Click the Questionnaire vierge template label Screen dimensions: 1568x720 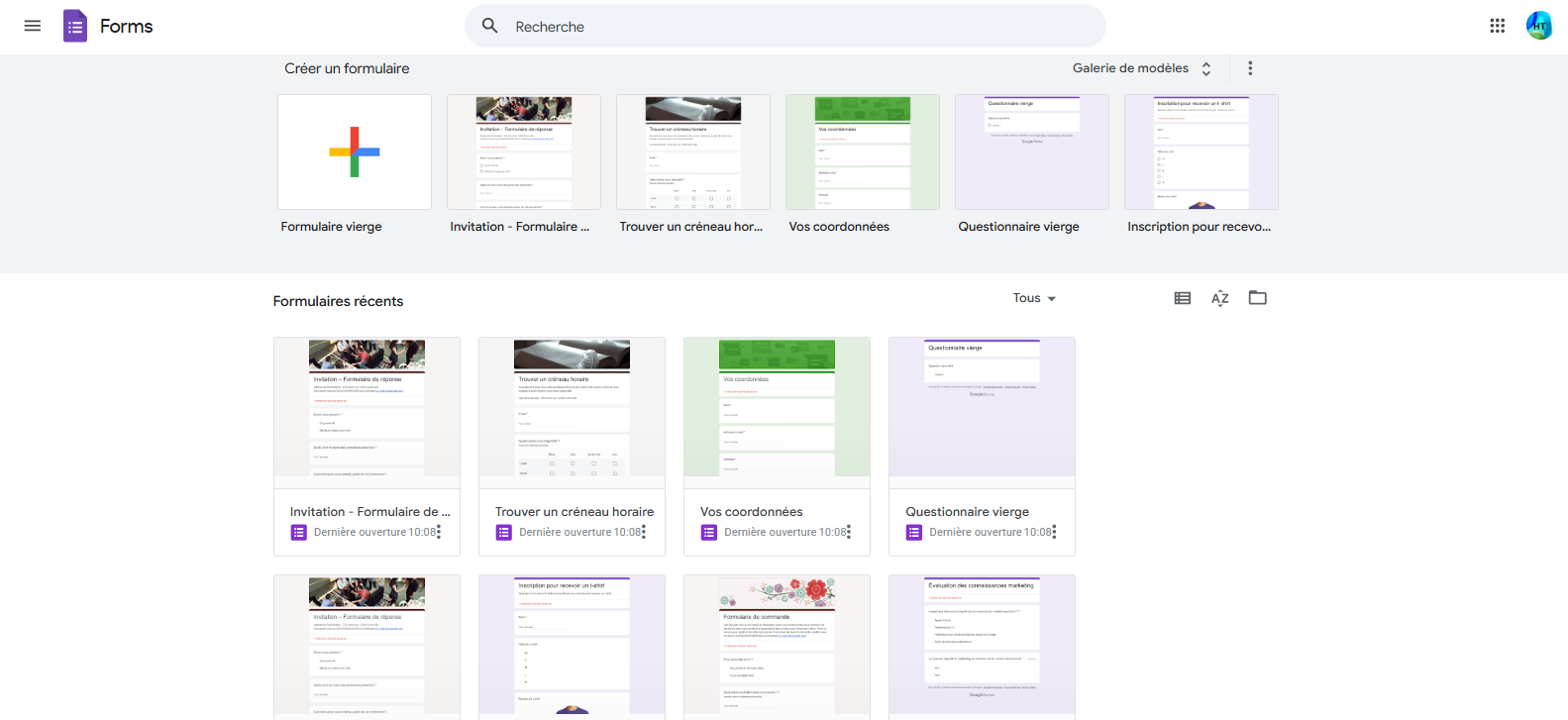(1018, 227)
